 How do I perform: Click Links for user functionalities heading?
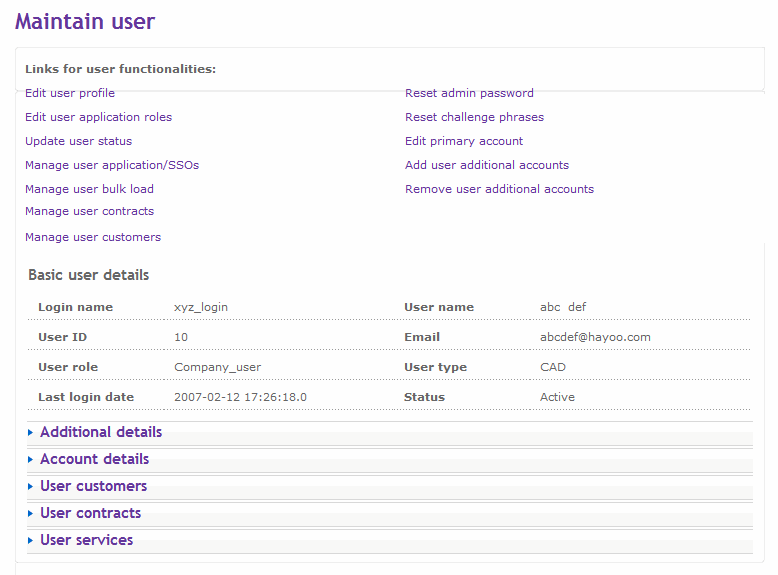point(121,69)
